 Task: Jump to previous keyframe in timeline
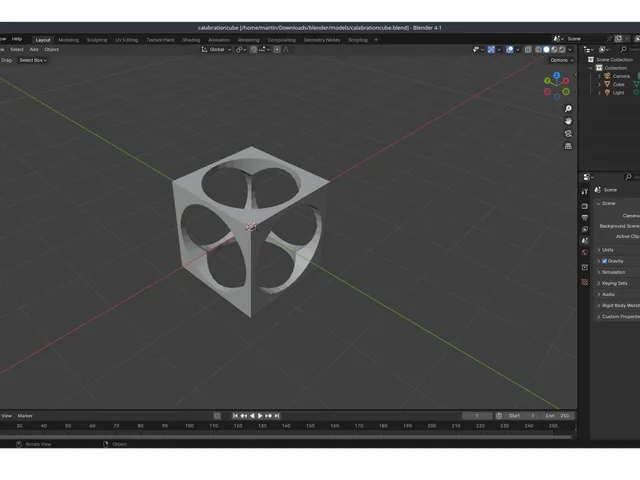(x=244, y=416)
